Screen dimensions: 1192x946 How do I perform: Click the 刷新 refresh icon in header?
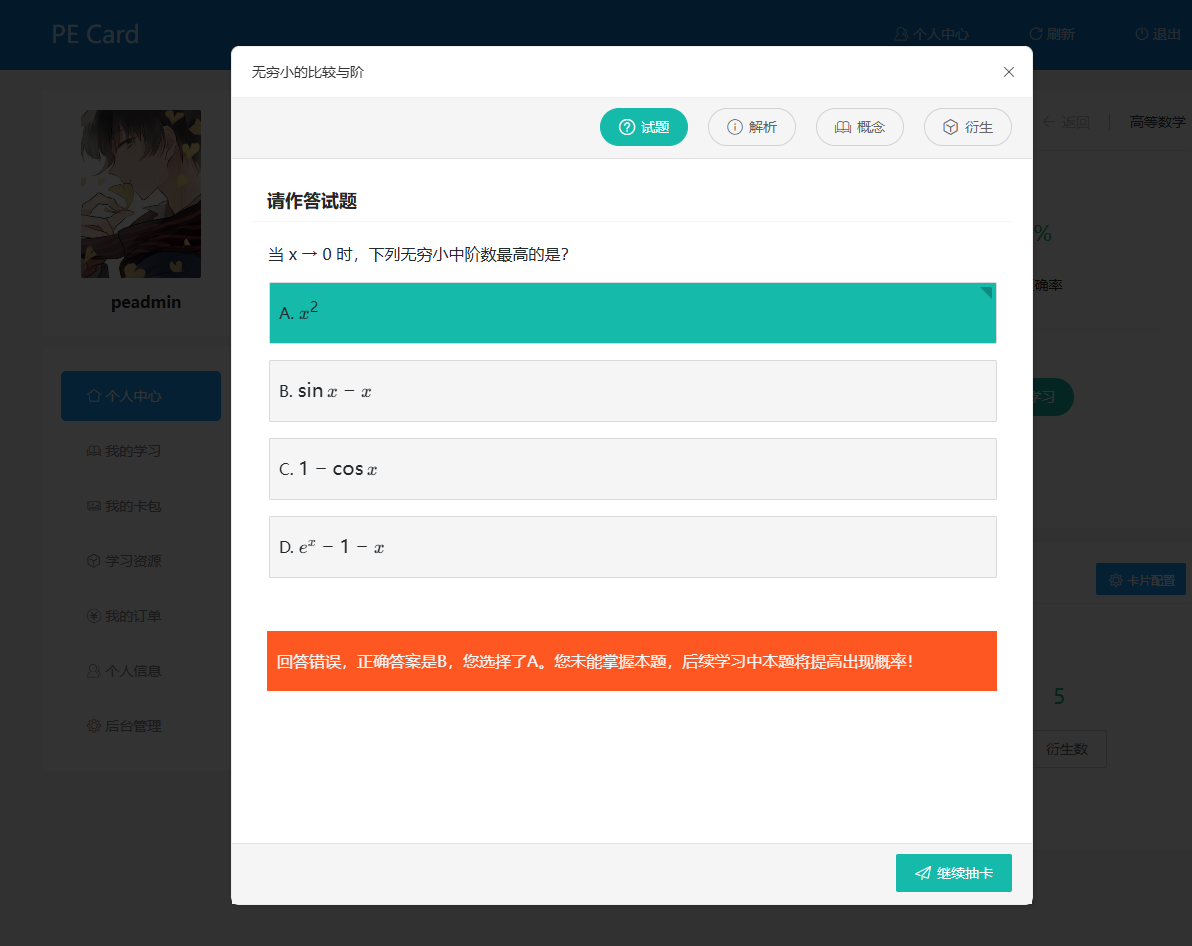pyautogui.click(x=1036, y=34)
